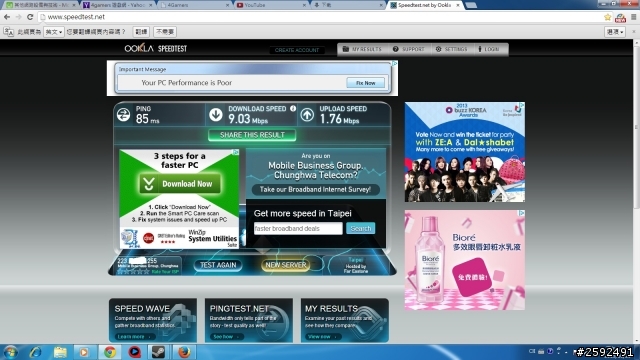Switch to the Yahoo 4gamers tab

pos(117,5)
